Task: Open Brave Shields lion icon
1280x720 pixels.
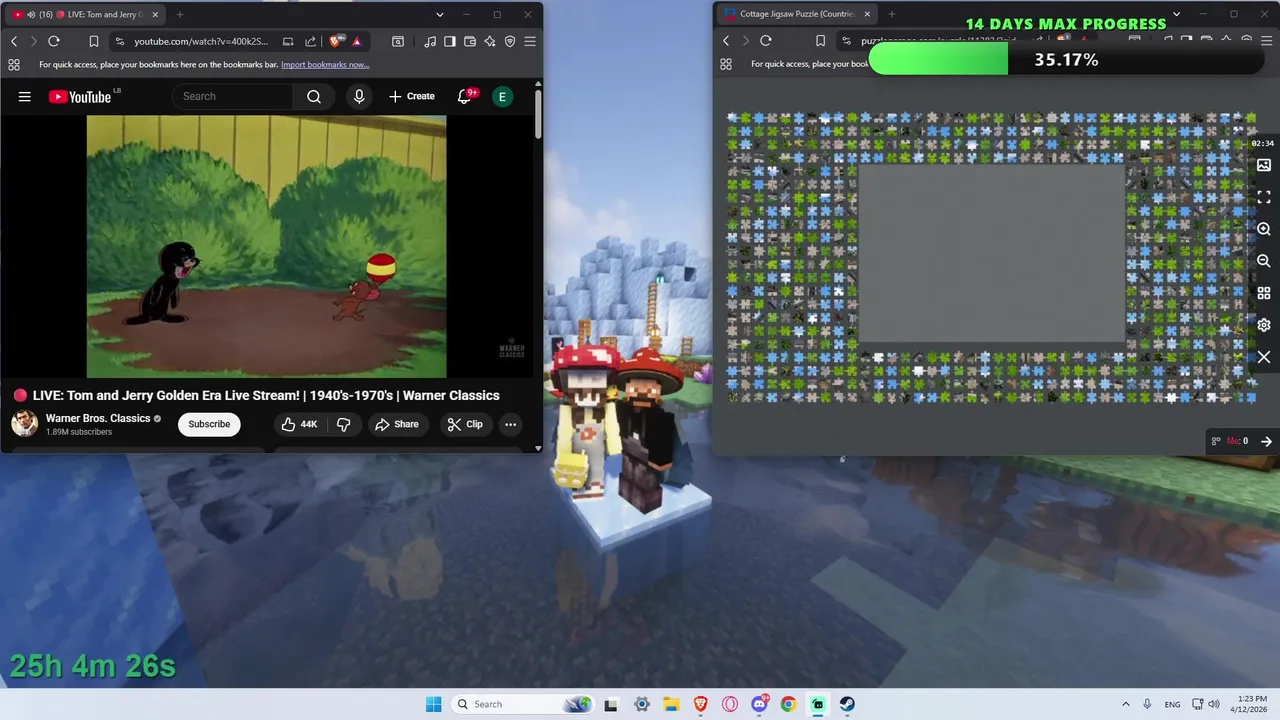Action: tap(335, 41)
